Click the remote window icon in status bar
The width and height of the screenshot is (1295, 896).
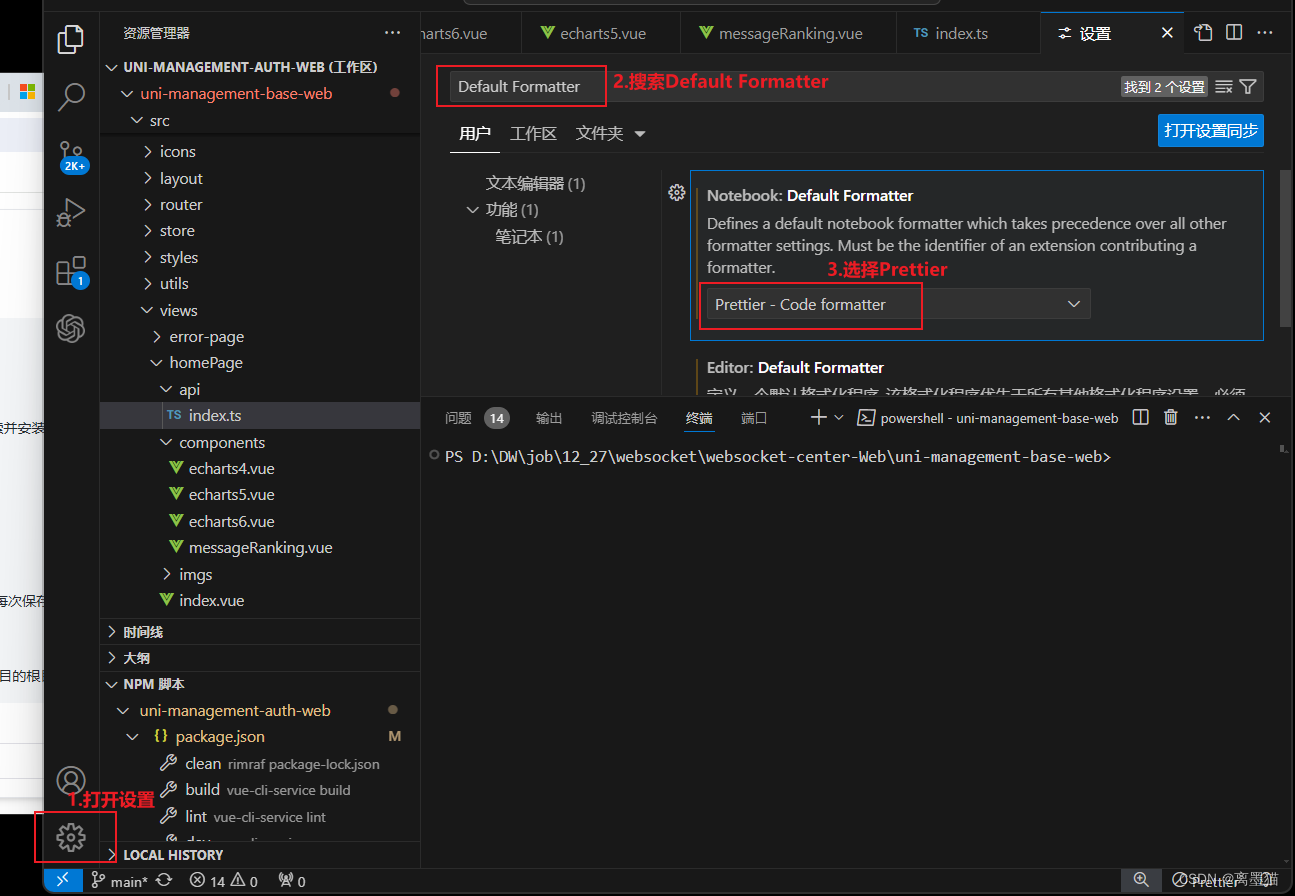click(x=62, y=881)
